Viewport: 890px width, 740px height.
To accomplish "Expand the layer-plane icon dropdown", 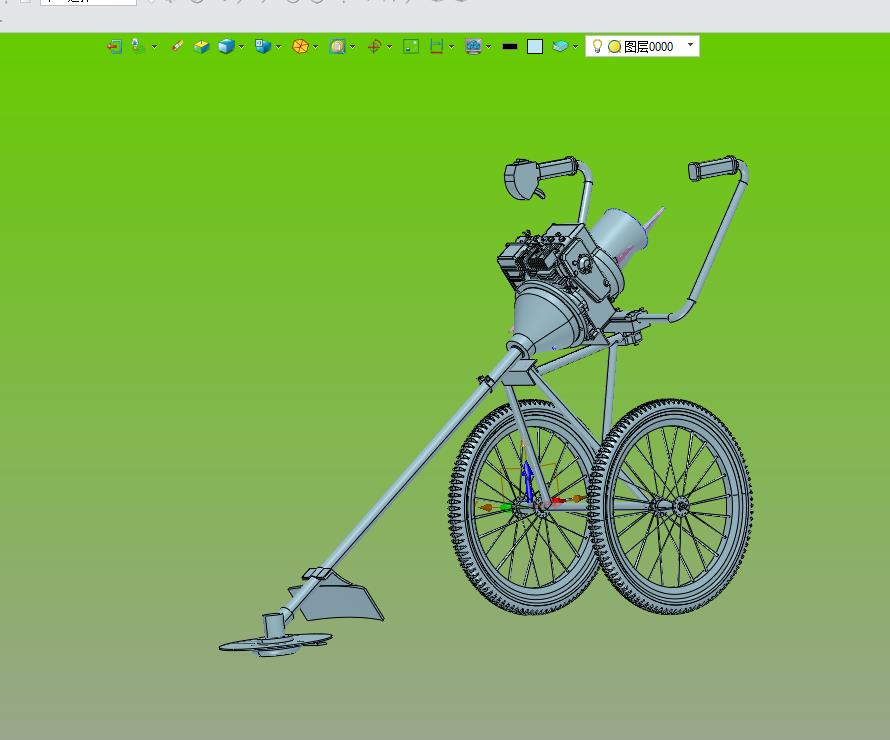I will coord(575,47).
